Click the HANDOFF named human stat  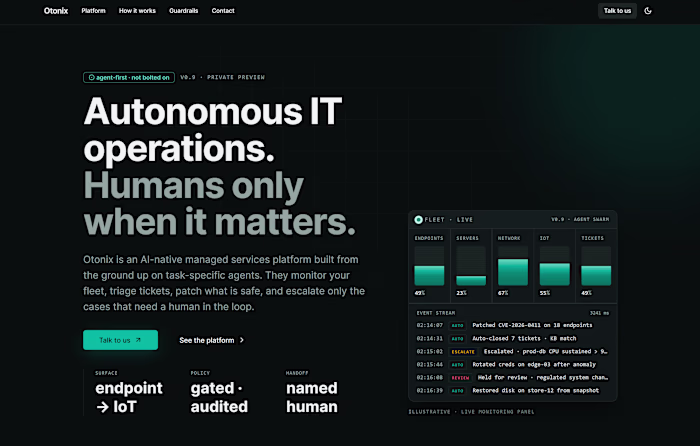coord(312,393)
